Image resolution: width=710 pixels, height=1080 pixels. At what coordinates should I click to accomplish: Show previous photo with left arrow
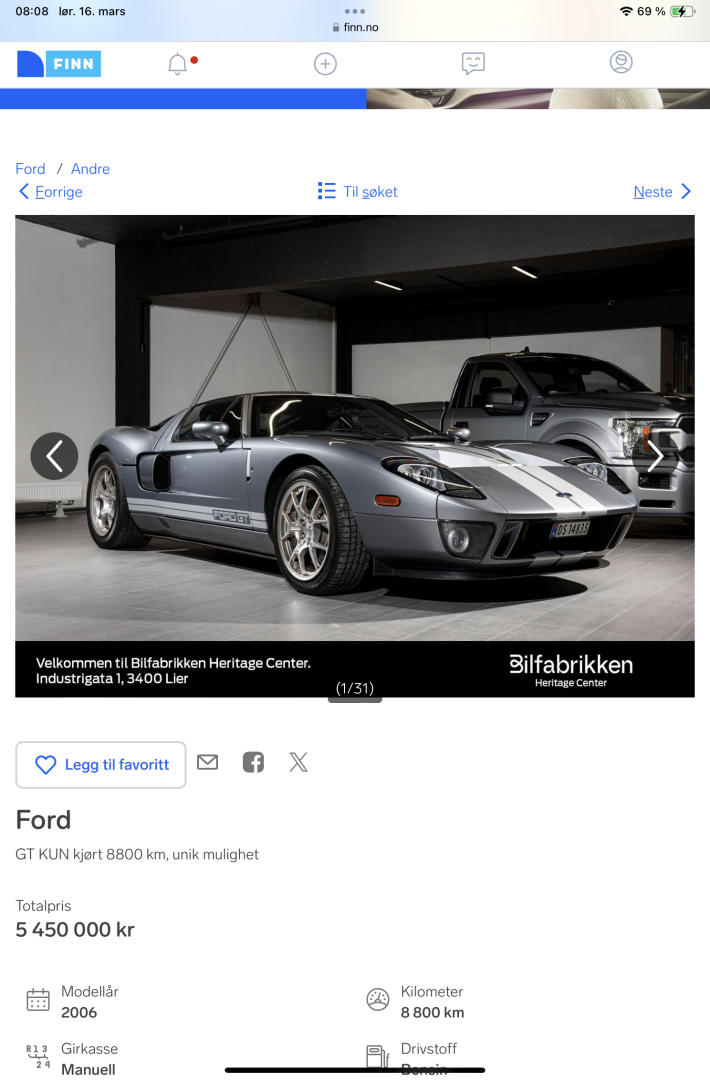(54, 456)
